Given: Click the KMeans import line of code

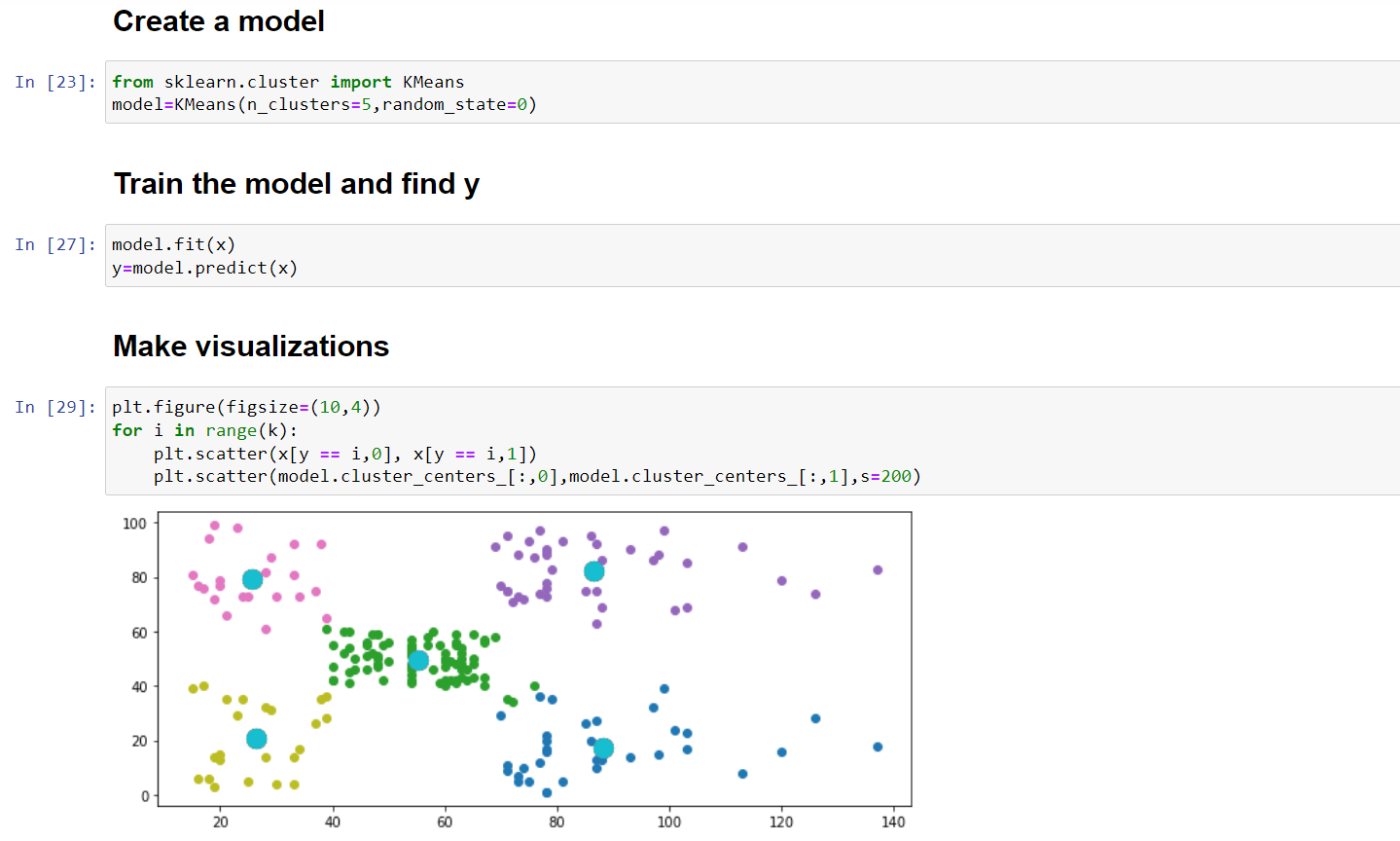Looking at the screenshot, I should pos(288,82).
